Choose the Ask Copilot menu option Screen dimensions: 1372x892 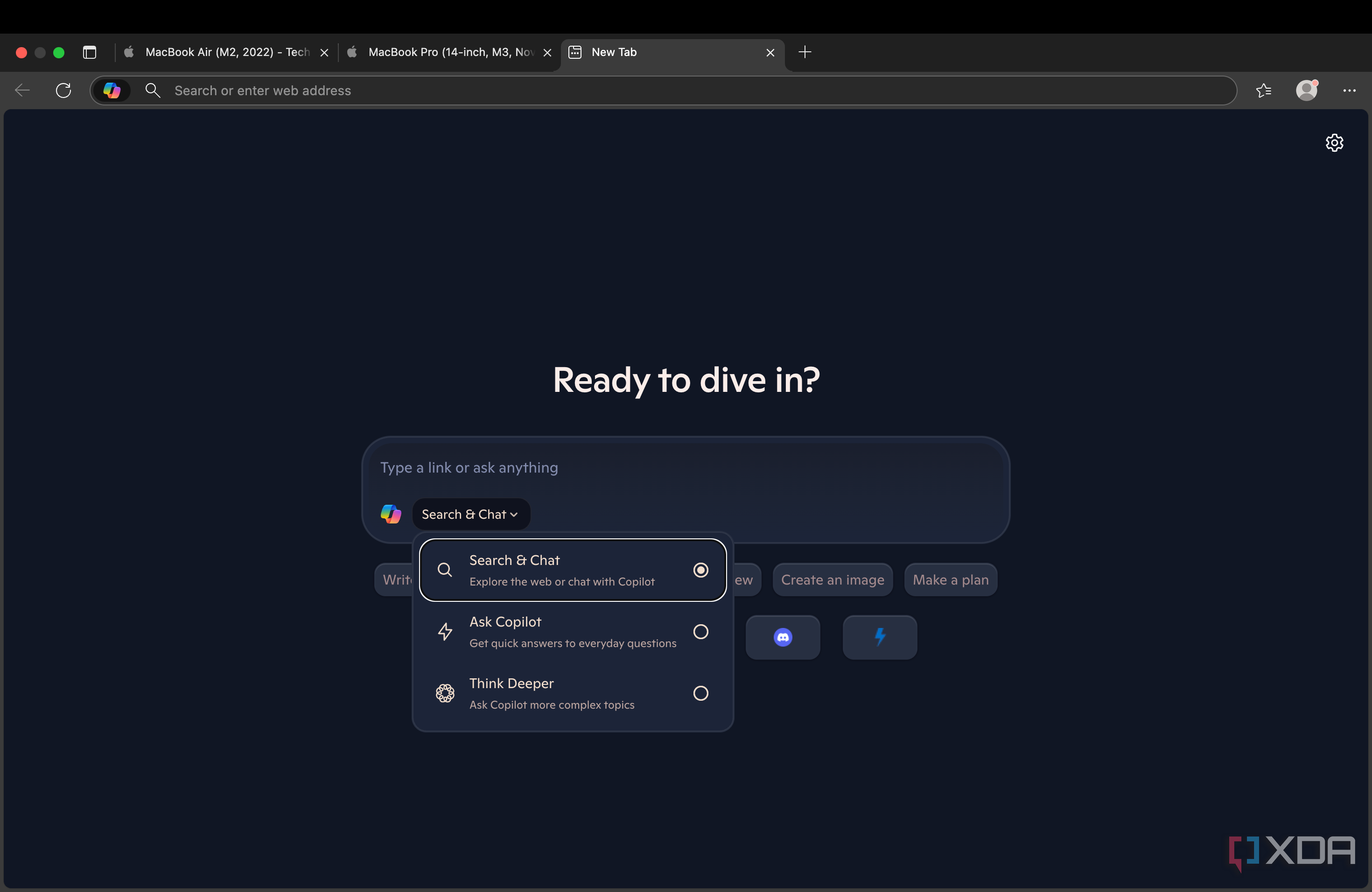click(573, 632)
